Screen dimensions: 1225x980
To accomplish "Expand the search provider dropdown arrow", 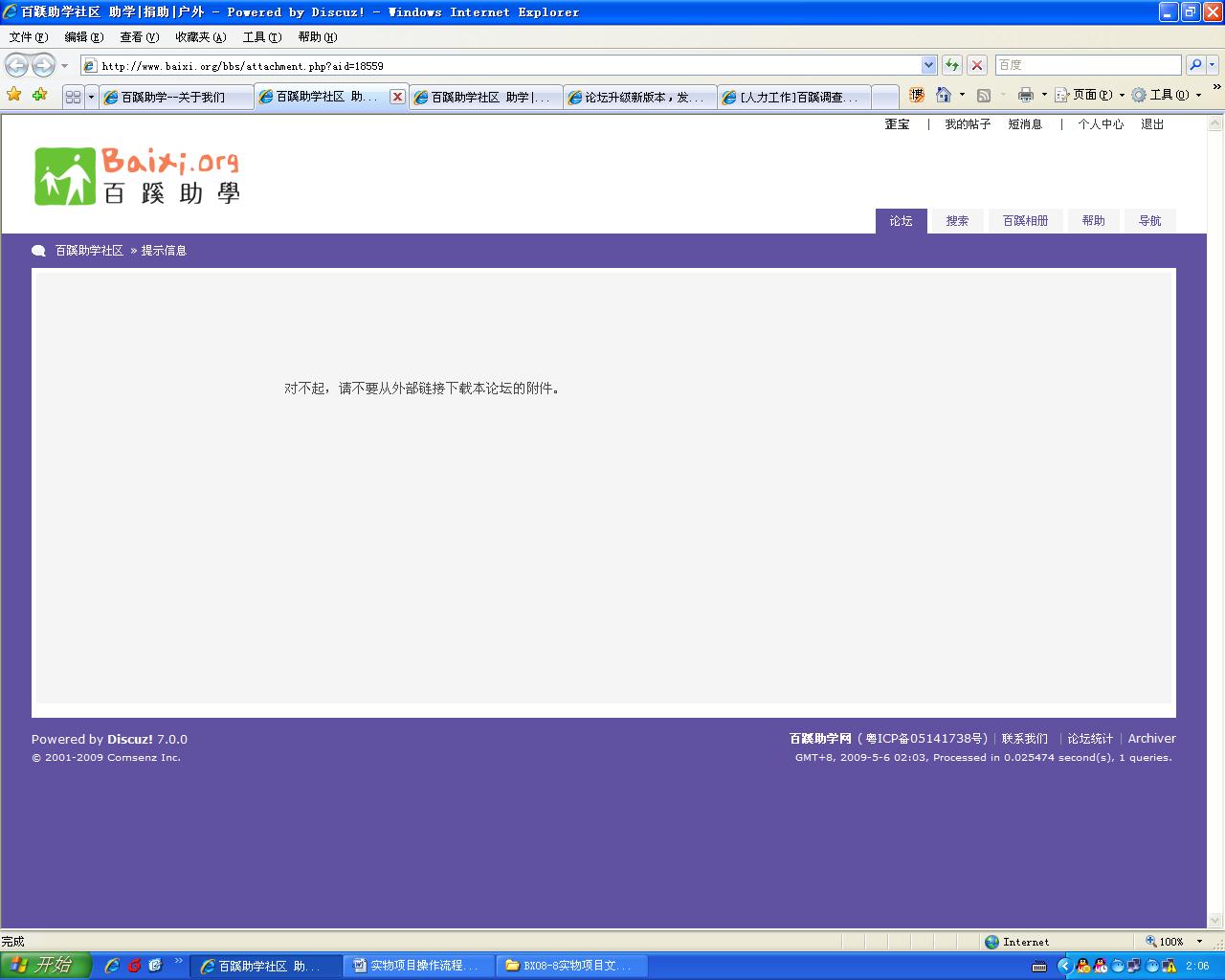I will tap(1213, 65).
